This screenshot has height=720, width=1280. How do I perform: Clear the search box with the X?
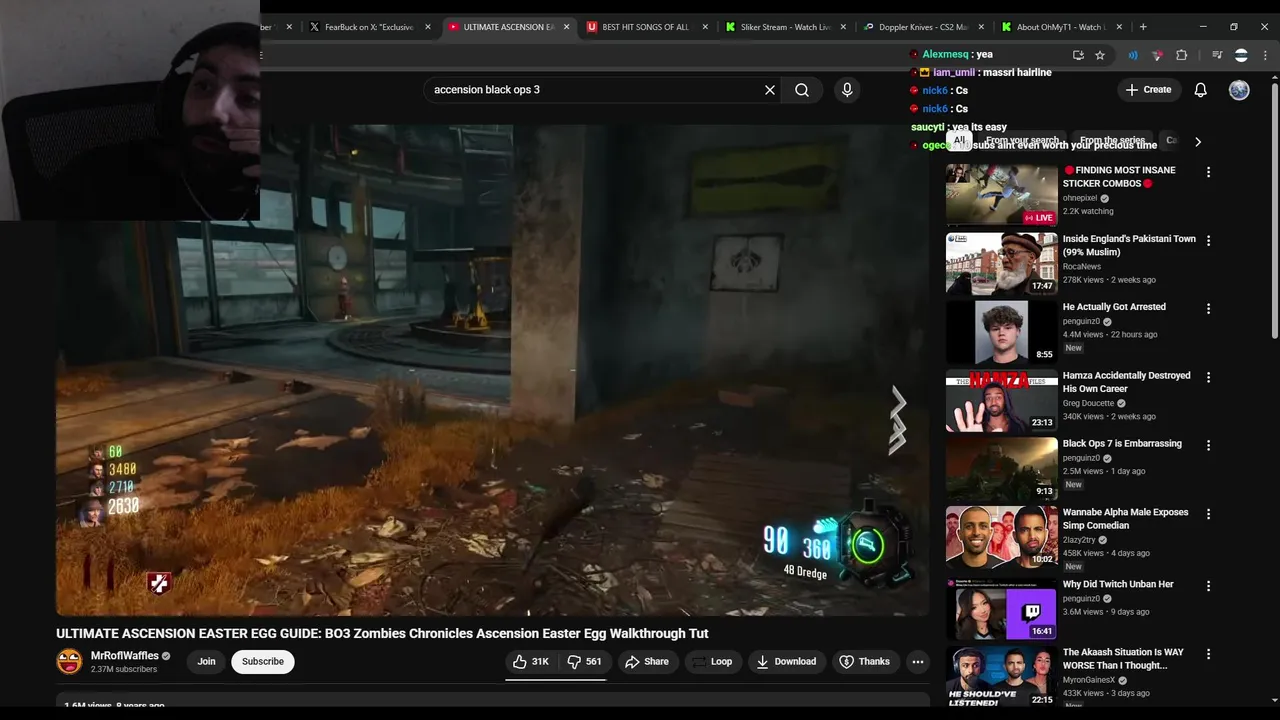pyautogui.click(x=770, y=90)
